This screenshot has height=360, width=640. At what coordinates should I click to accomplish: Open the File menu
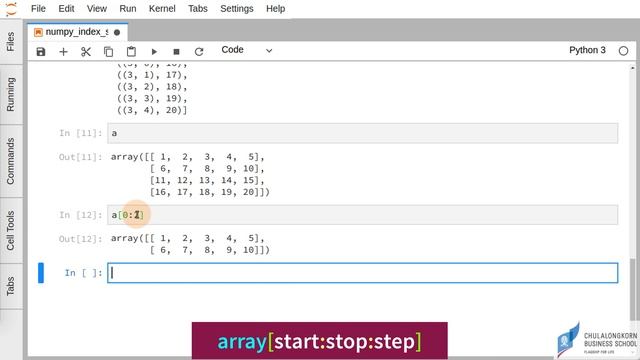pos(38,9)
